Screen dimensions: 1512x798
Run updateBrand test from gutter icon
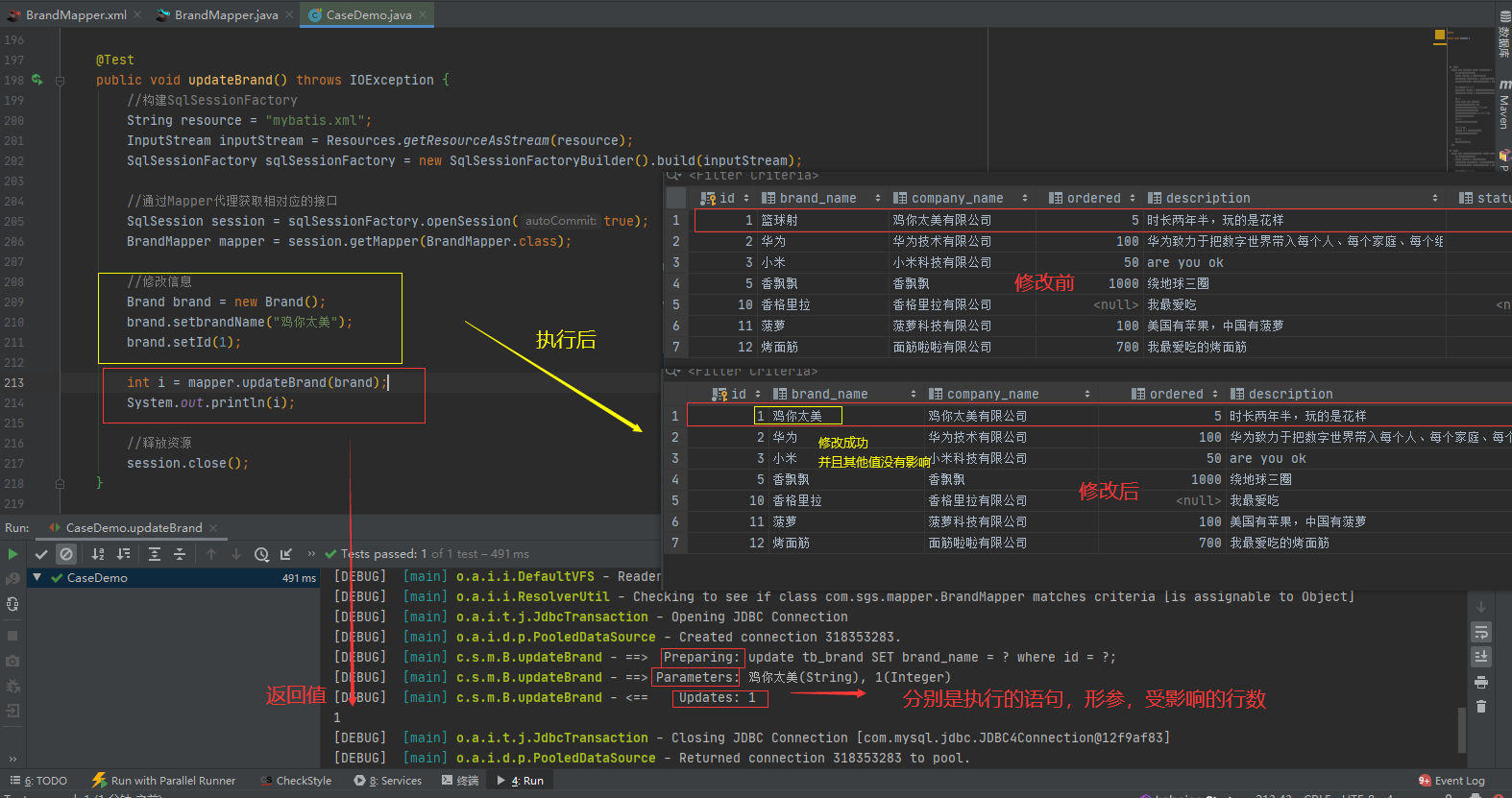[37, 81]
